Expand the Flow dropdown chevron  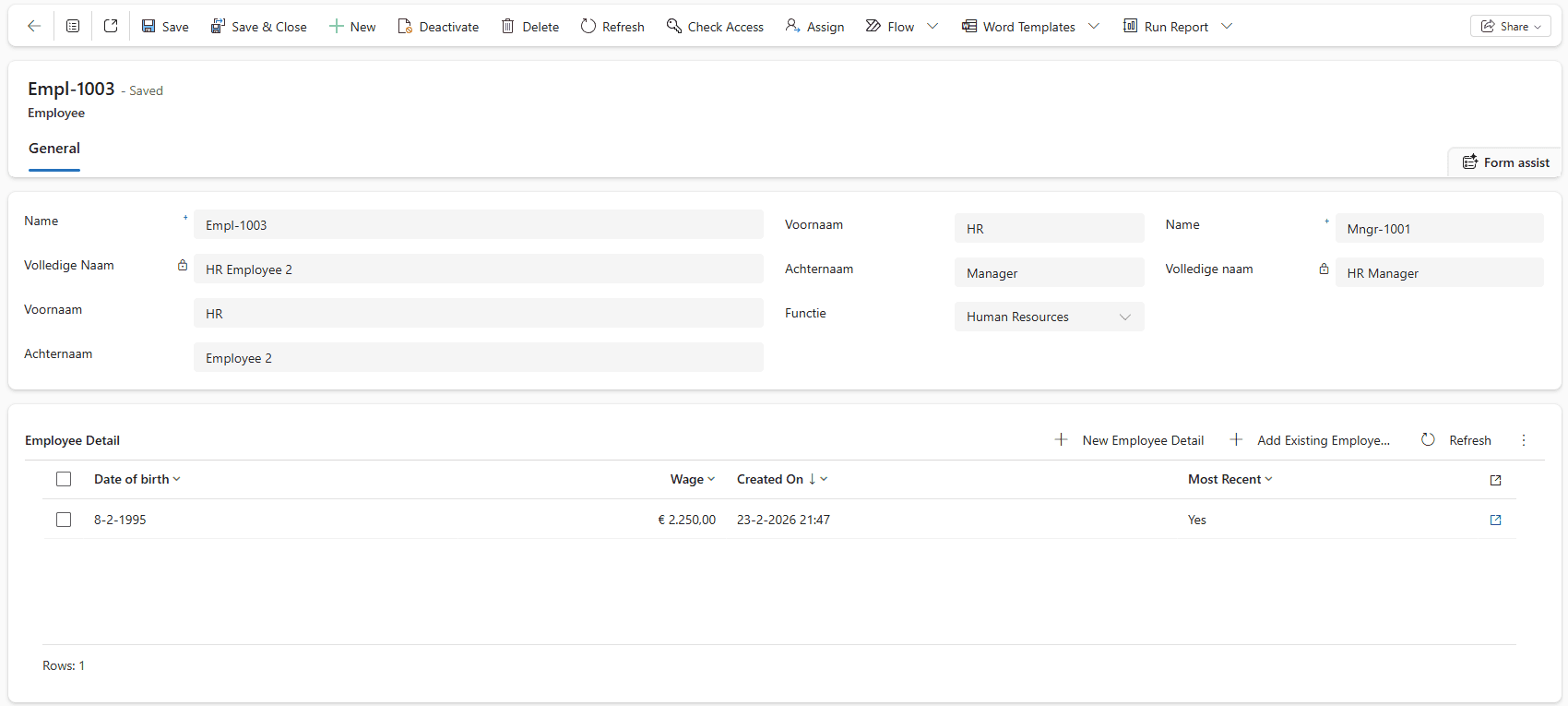tap(932, 27)
